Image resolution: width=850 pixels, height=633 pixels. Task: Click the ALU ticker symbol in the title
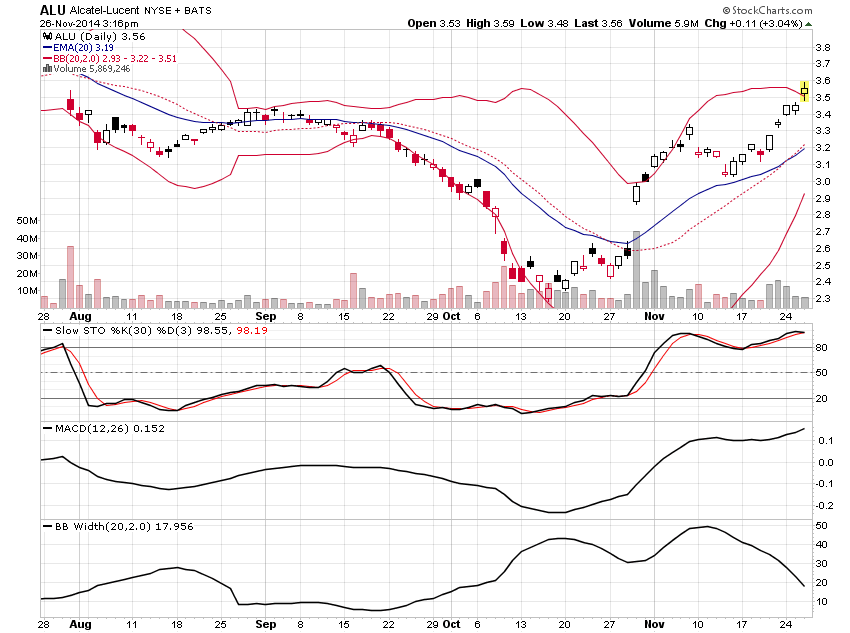(53, 10)
